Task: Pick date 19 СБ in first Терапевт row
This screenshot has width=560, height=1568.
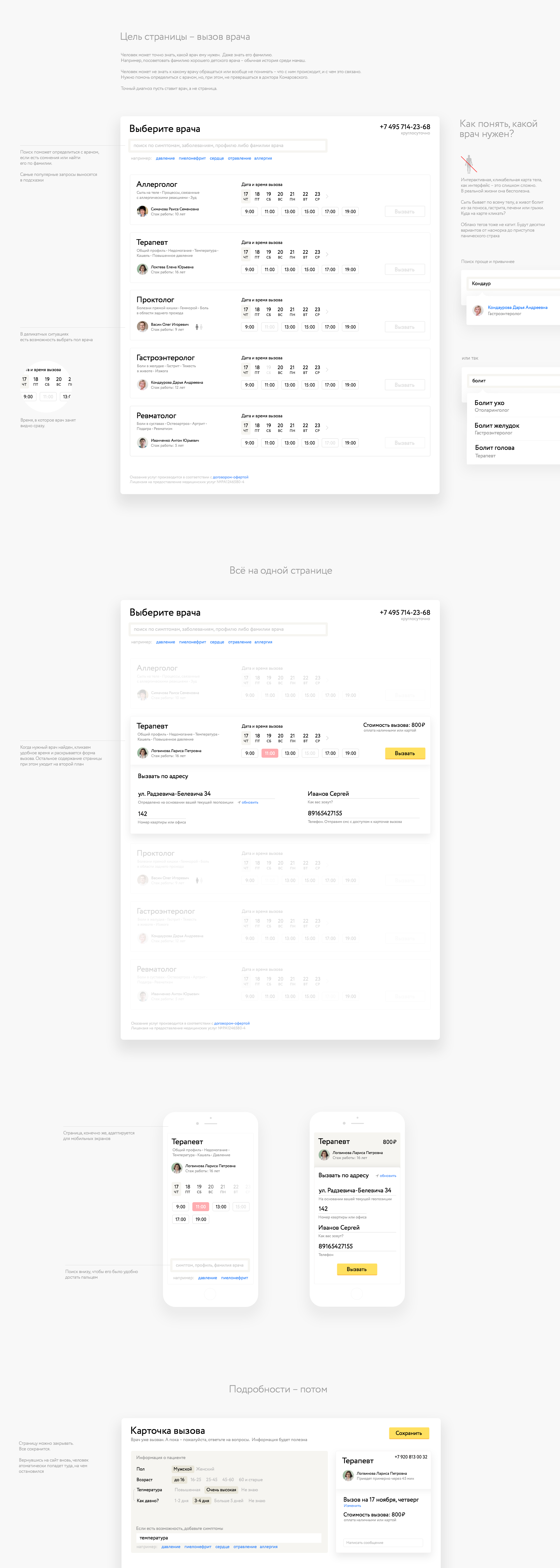Action: (x=269, y=254)
